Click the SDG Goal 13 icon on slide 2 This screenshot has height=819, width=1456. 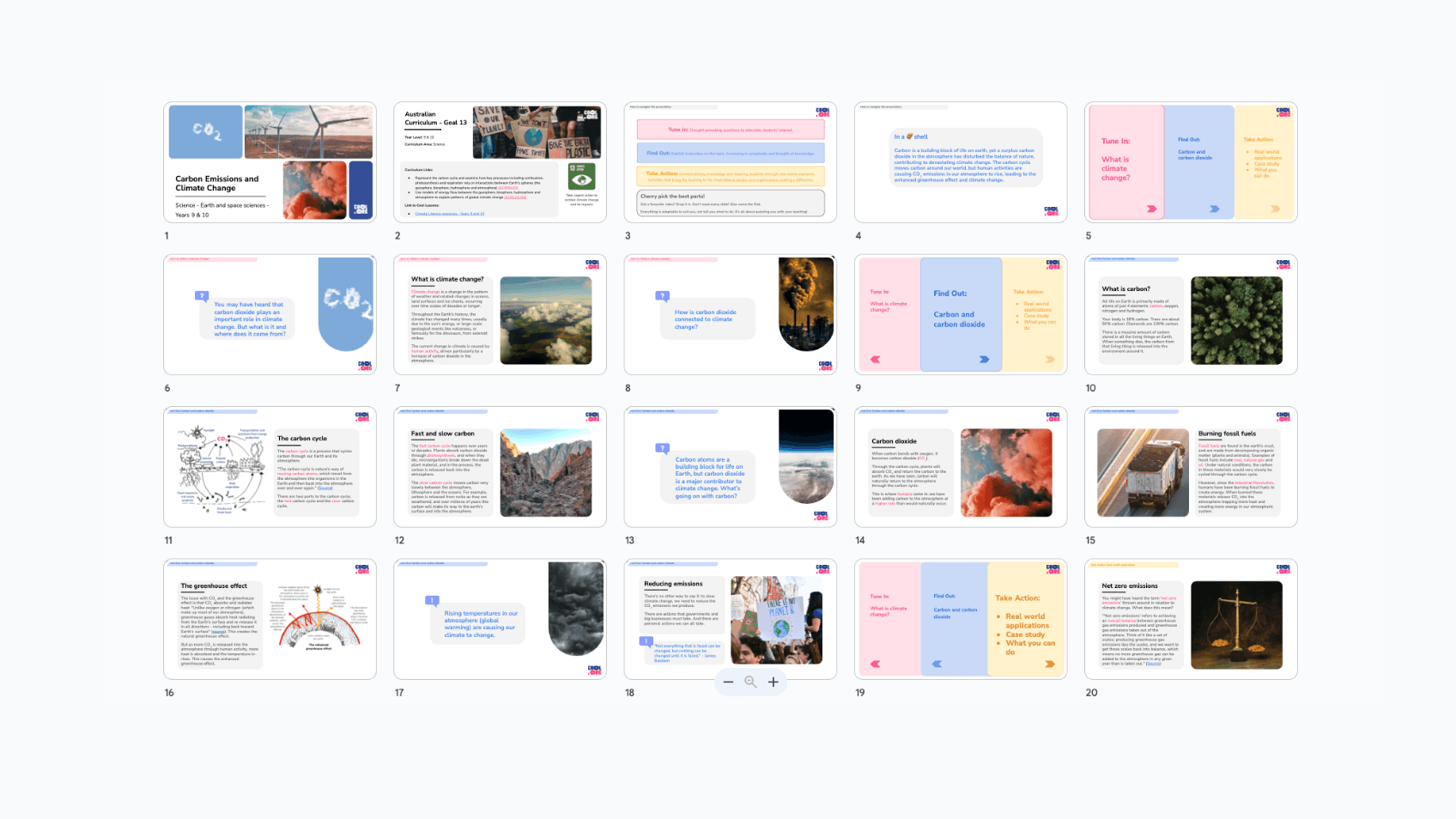(581, 177)
